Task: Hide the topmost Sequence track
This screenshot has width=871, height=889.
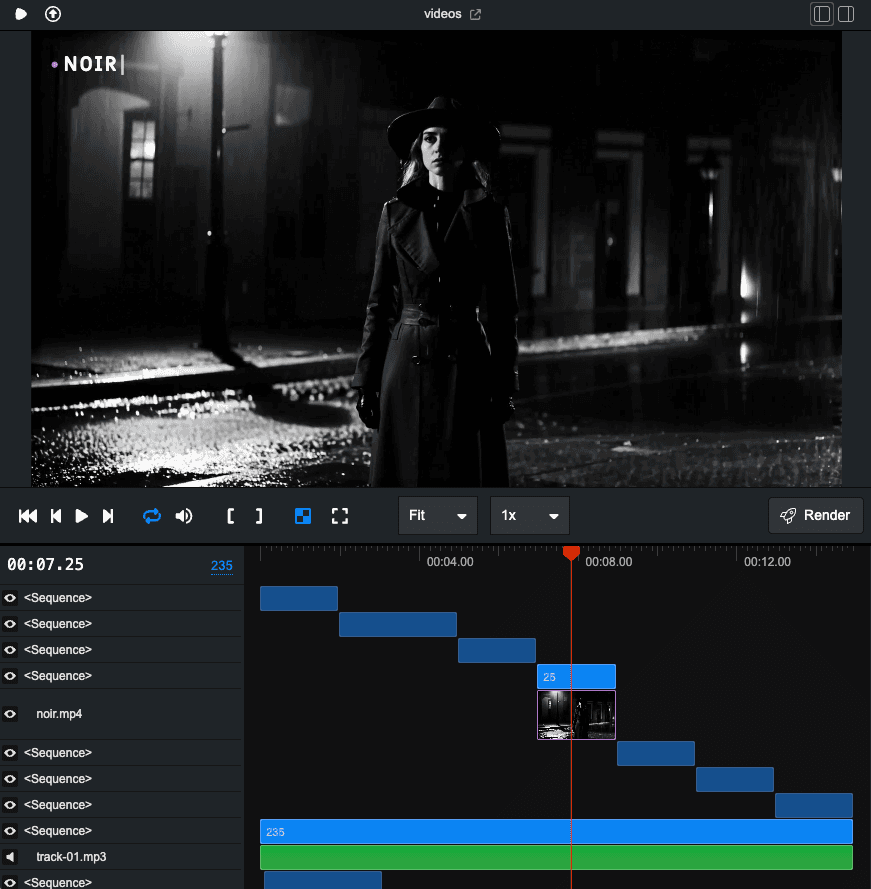Action: point(11,597)
